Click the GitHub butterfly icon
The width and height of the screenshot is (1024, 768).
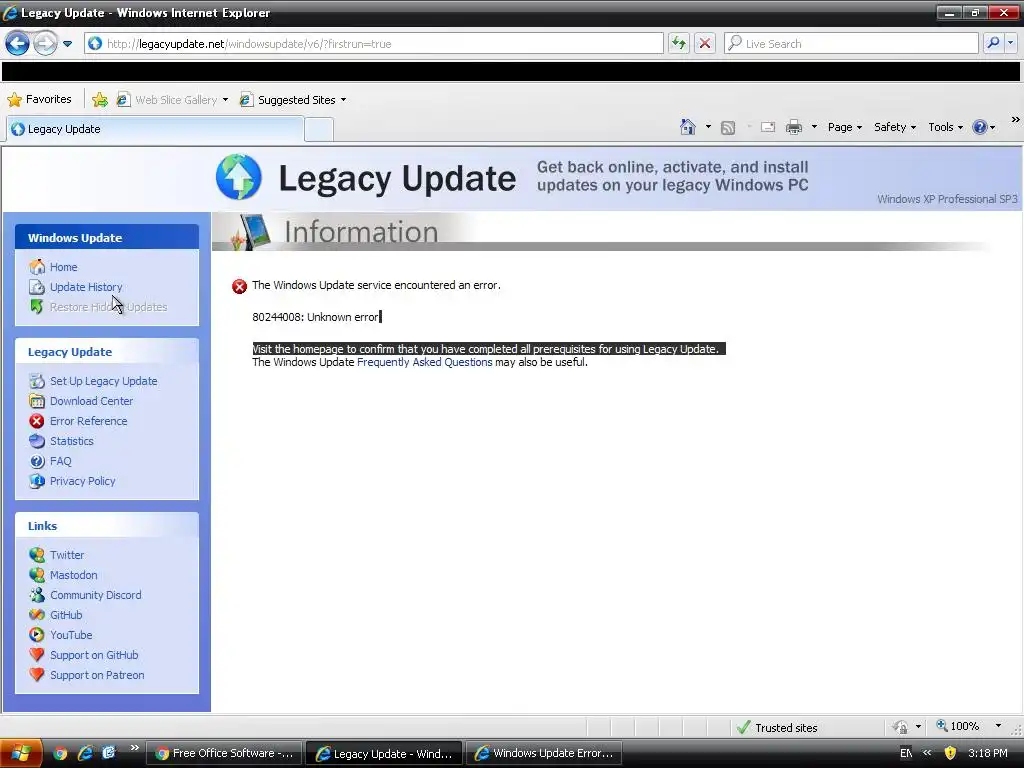(x=37, y=615)
